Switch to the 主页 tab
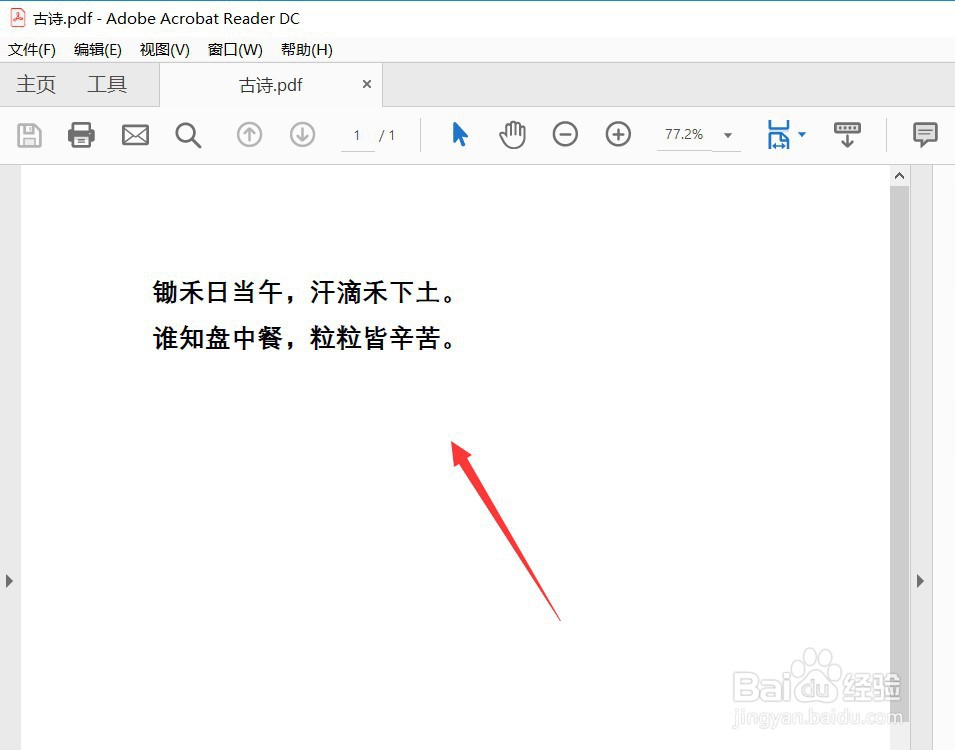Image resolution: width=955 pixels, height=750 pixels. coord(36,84)
